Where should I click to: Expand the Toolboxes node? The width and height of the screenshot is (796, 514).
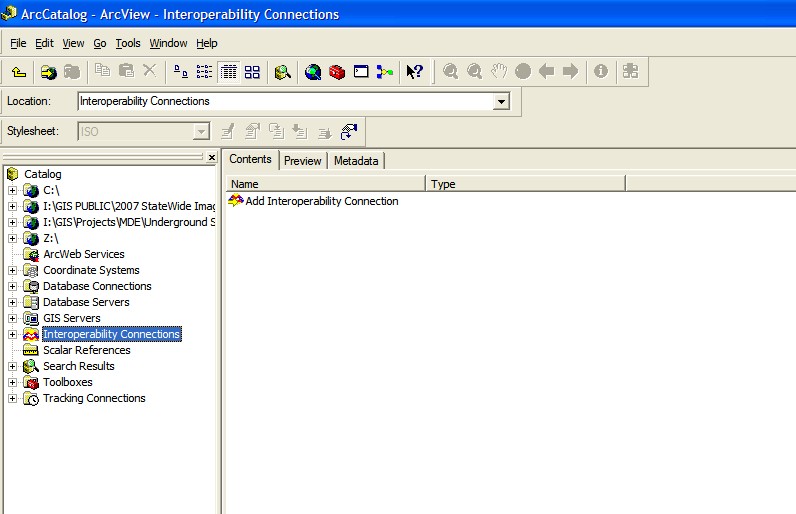pyautogui.click(x=12, y=383)
